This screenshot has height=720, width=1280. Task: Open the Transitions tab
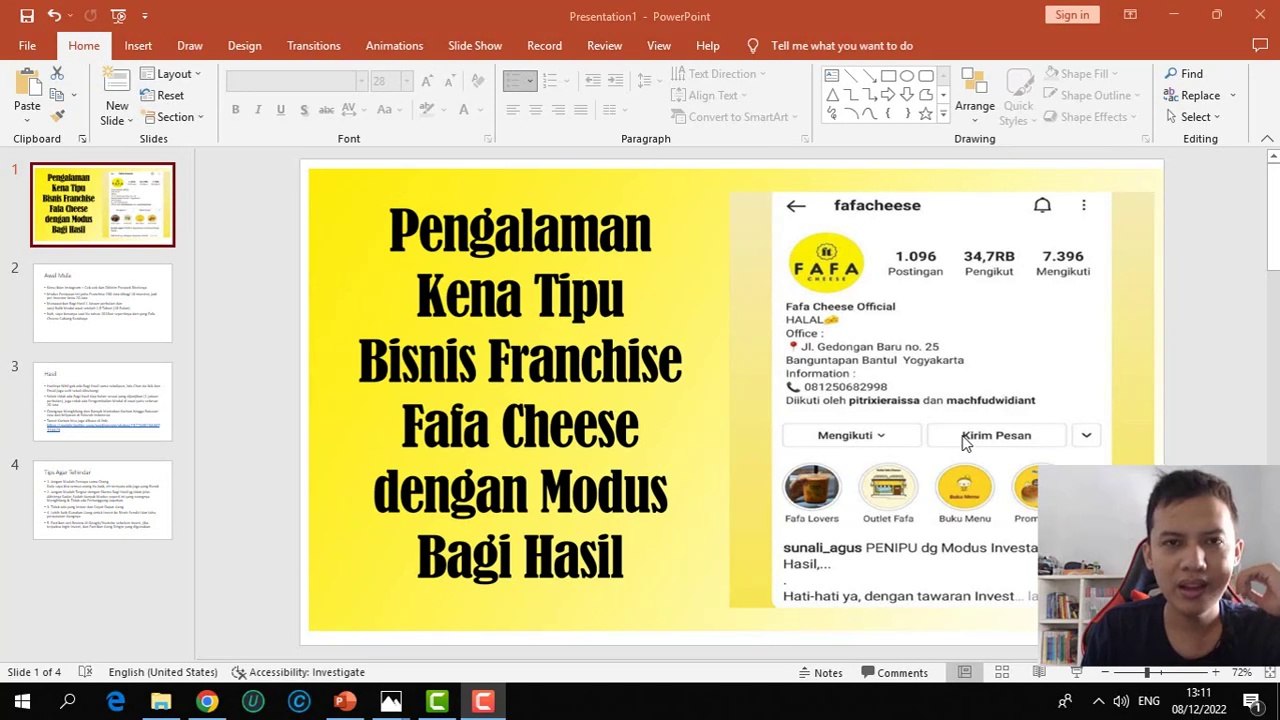point(314,45)
